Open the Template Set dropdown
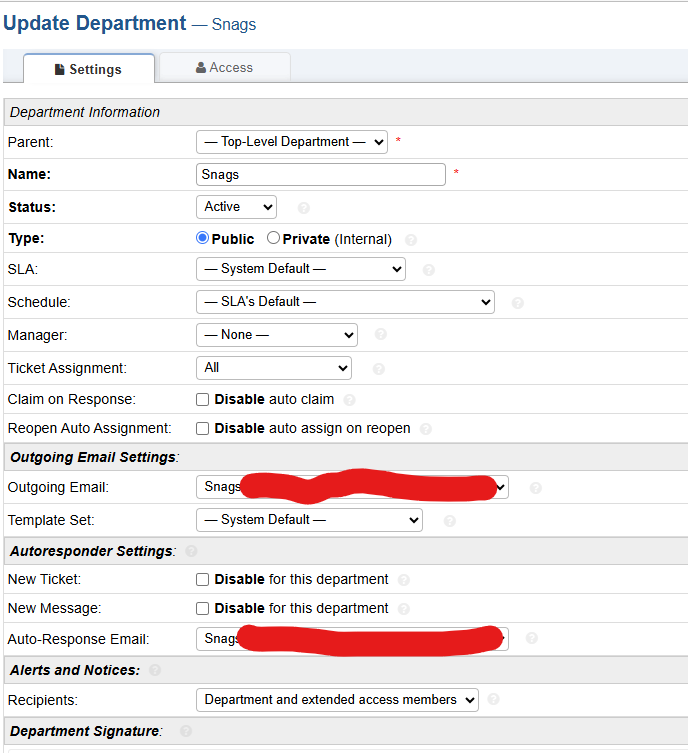This screenshot has width=688, height=753. pos(309,520)
